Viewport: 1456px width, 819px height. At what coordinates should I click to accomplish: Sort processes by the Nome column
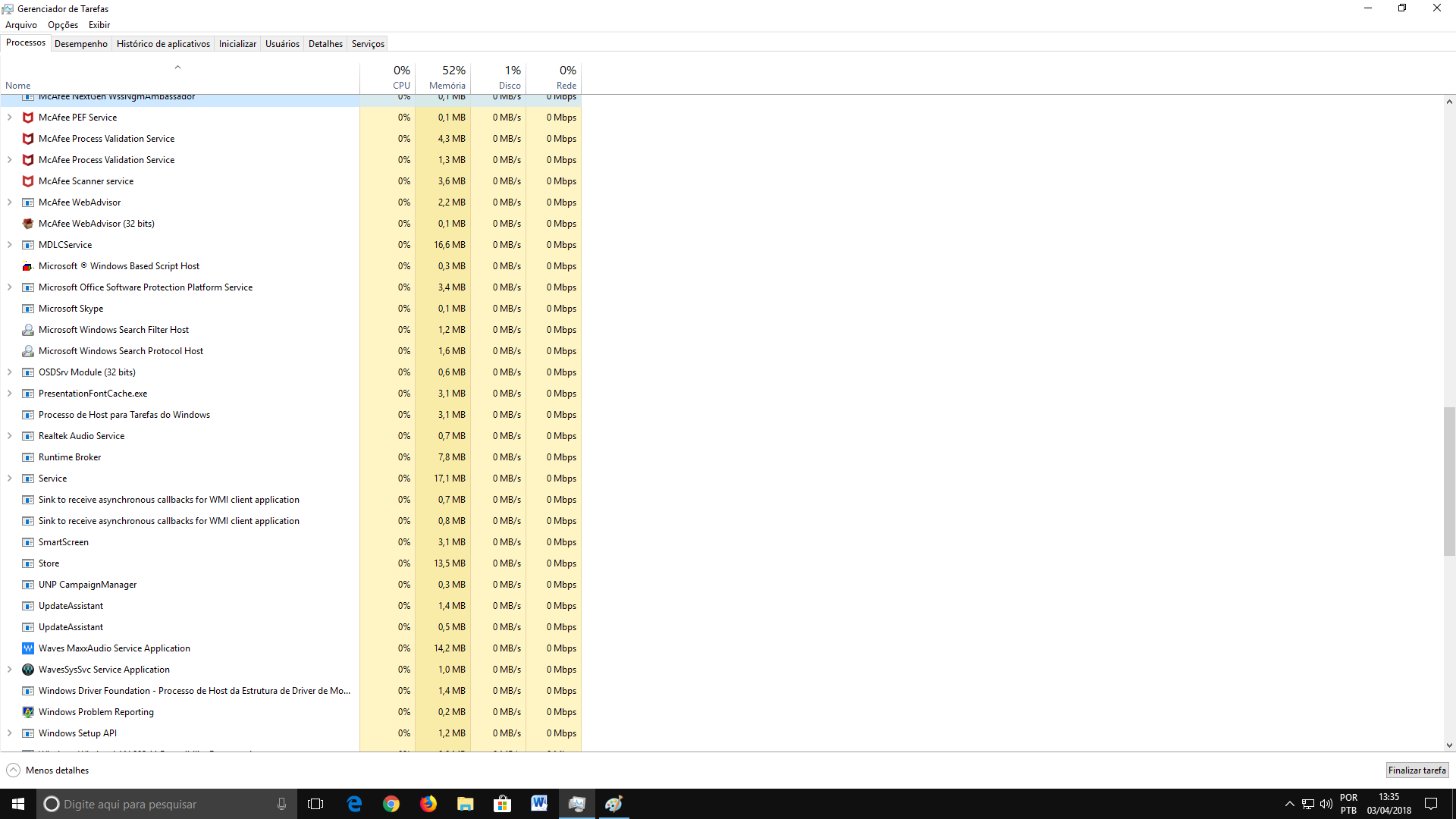180,78
